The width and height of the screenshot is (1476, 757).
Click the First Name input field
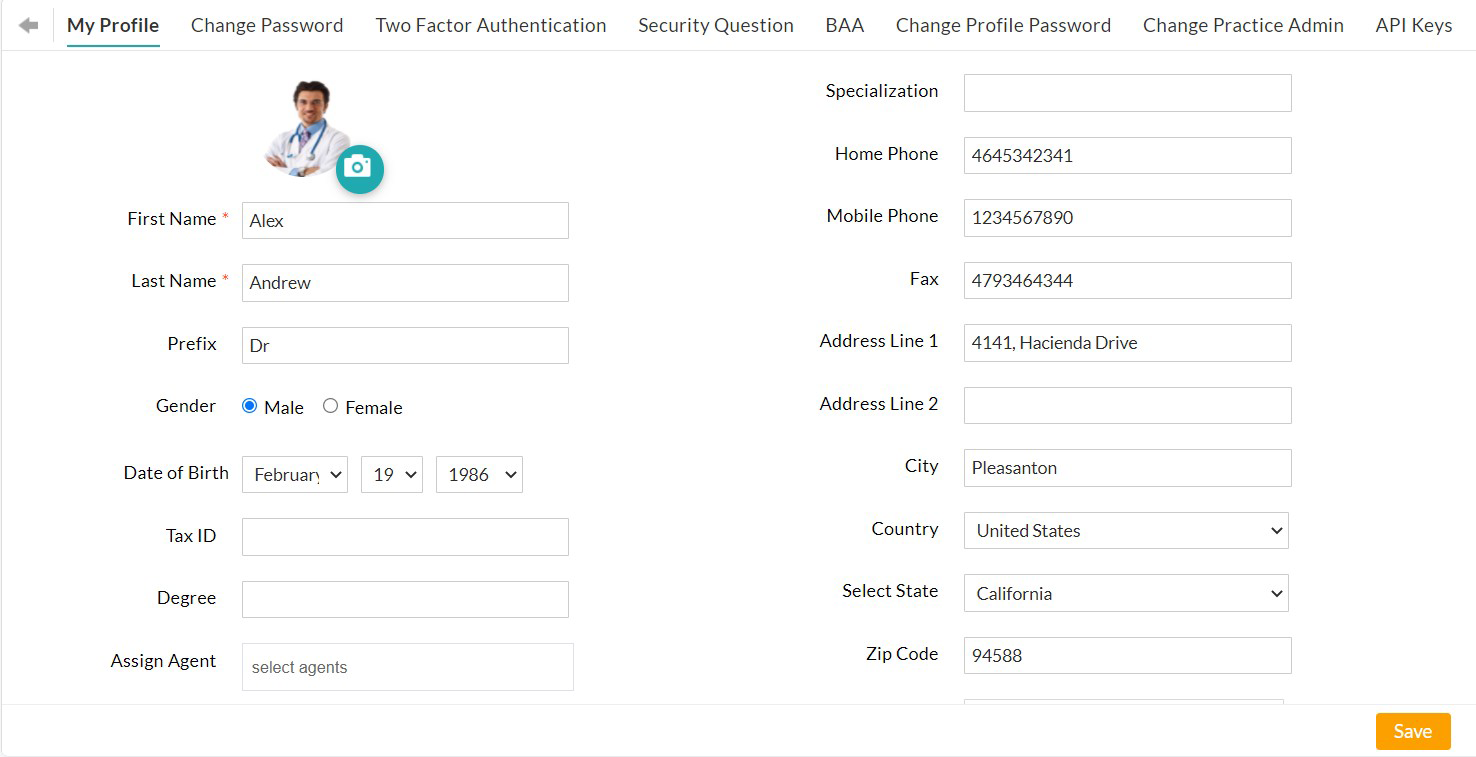pos(405,221)
